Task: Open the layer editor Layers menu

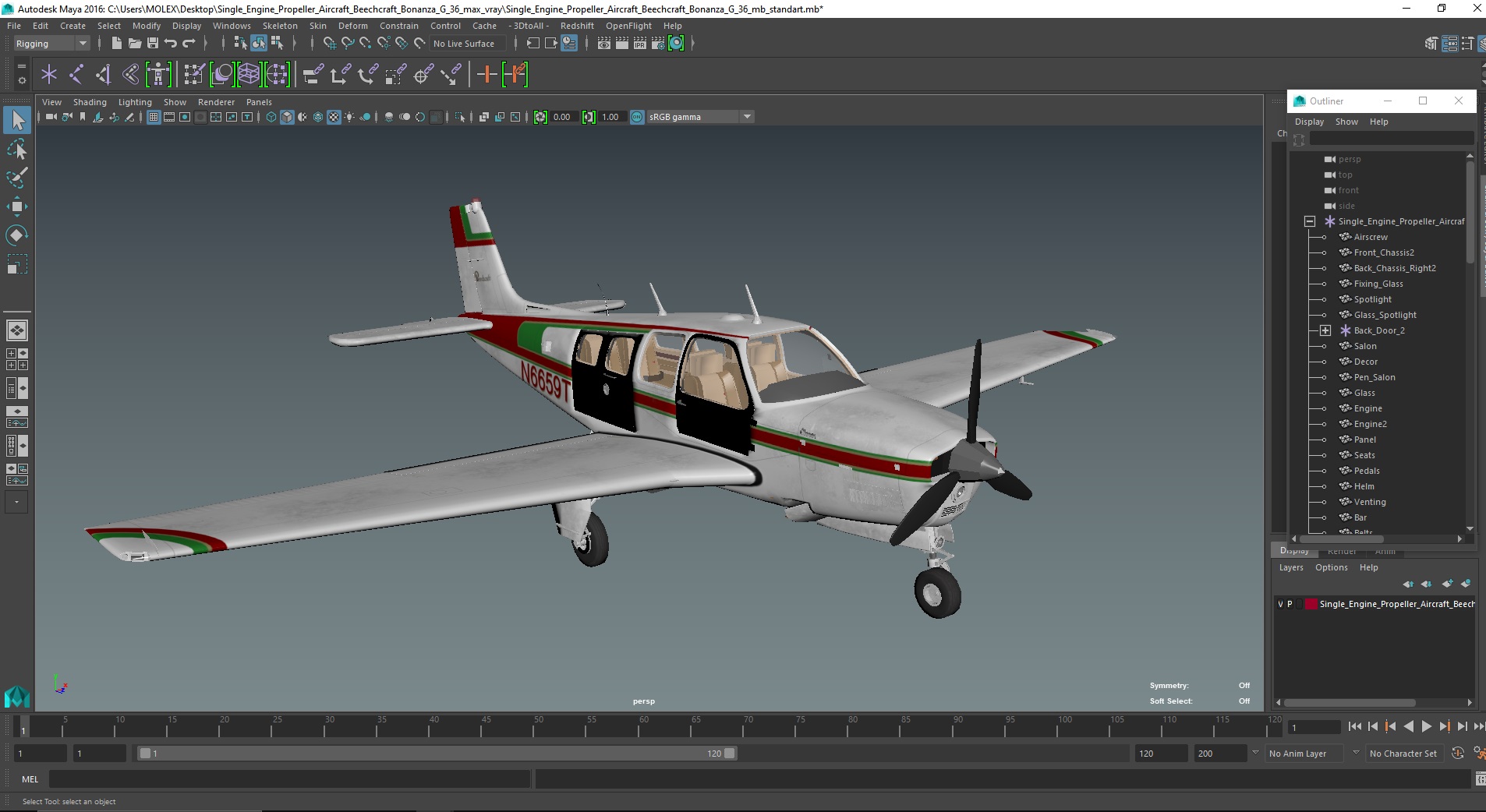Action: pos(1291,567)
